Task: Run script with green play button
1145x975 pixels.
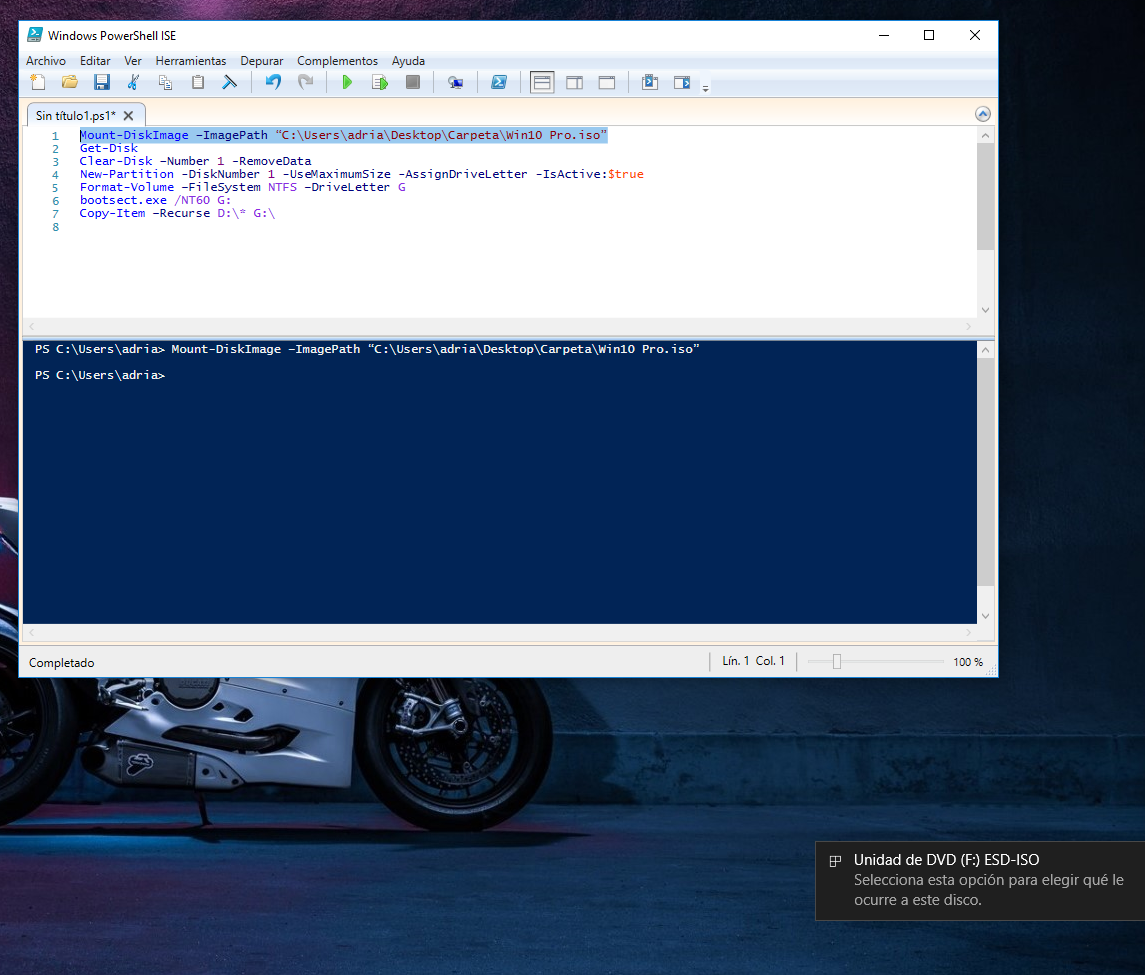Action: pyautogui.click(x=348, y=83)
